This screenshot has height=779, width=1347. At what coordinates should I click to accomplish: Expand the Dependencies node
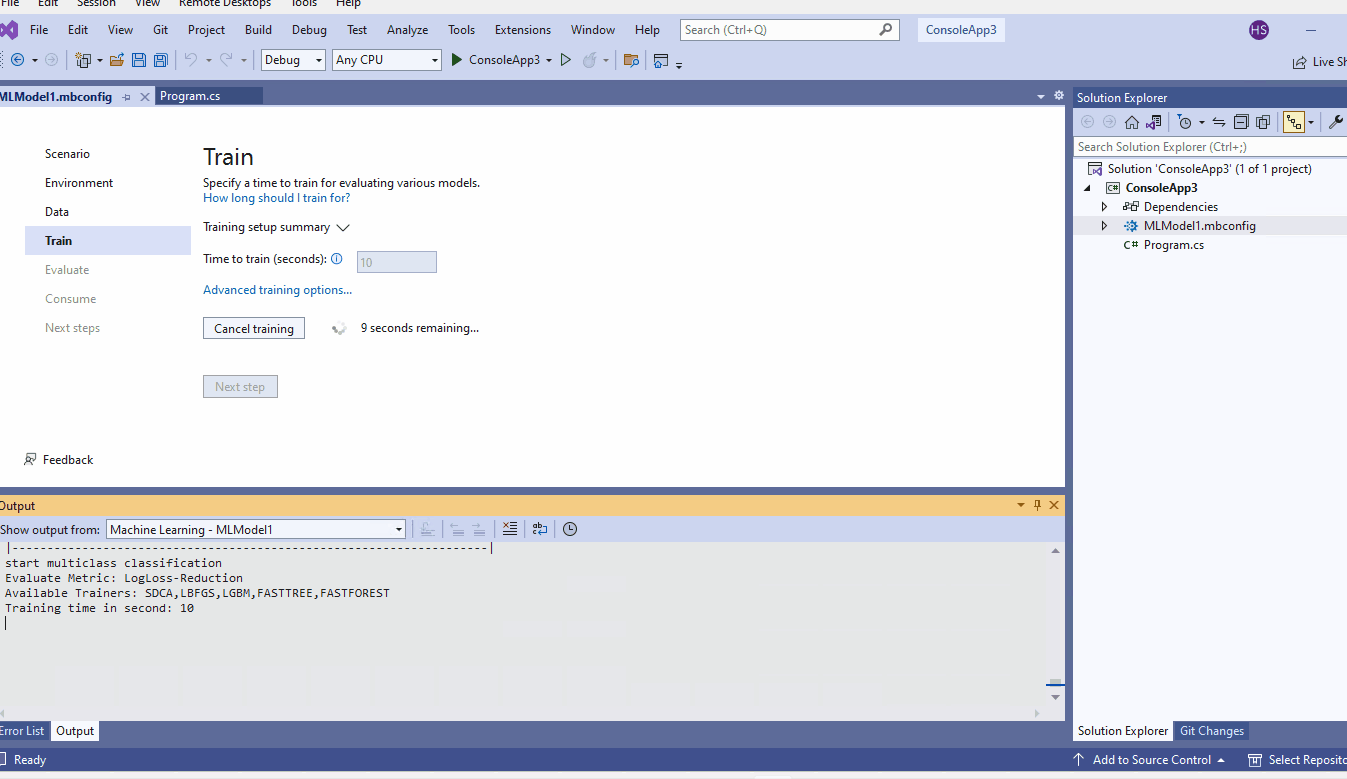(1104, 207)
